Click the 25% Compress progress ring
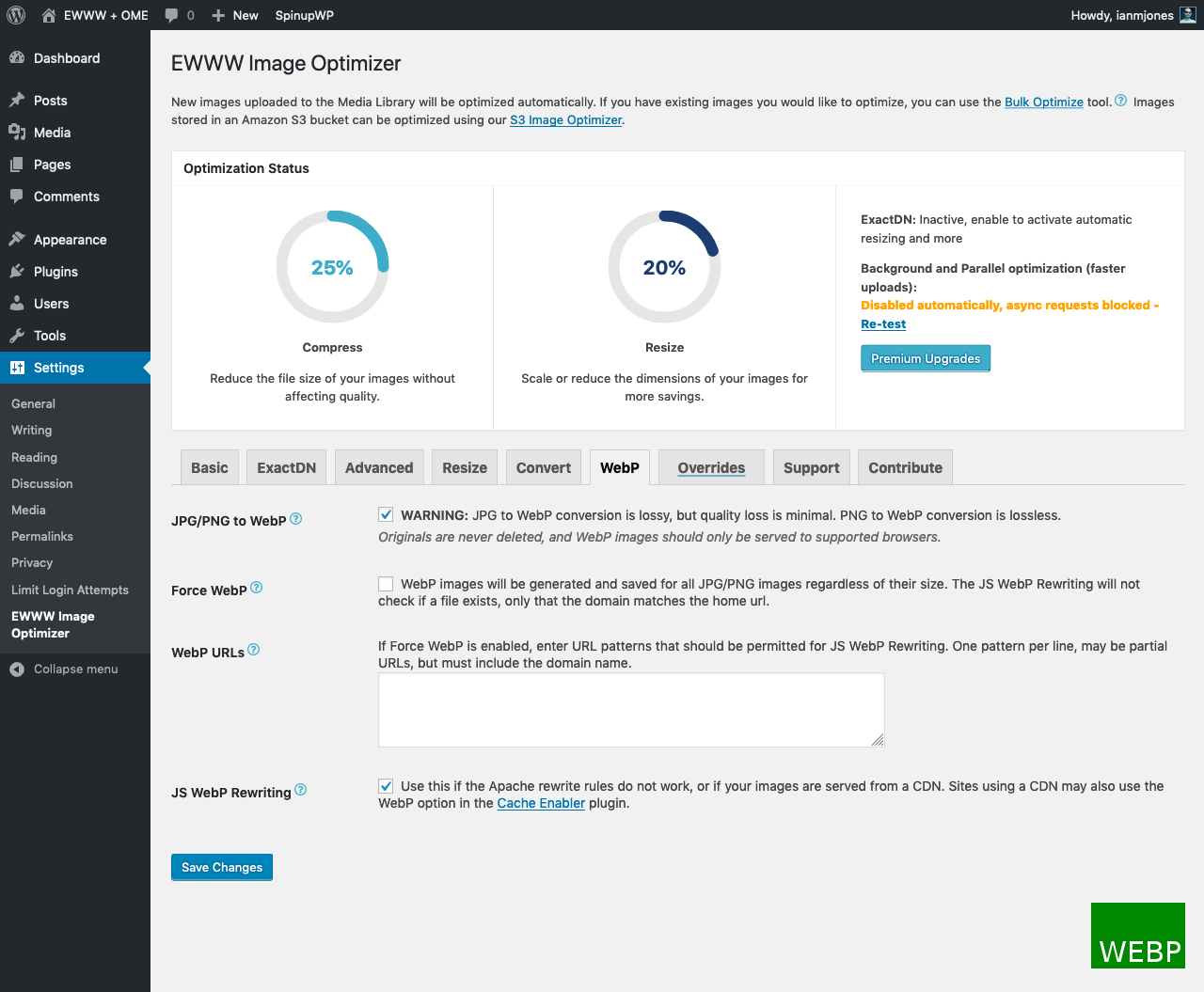The image size is (1204, 992). point(332,267)
